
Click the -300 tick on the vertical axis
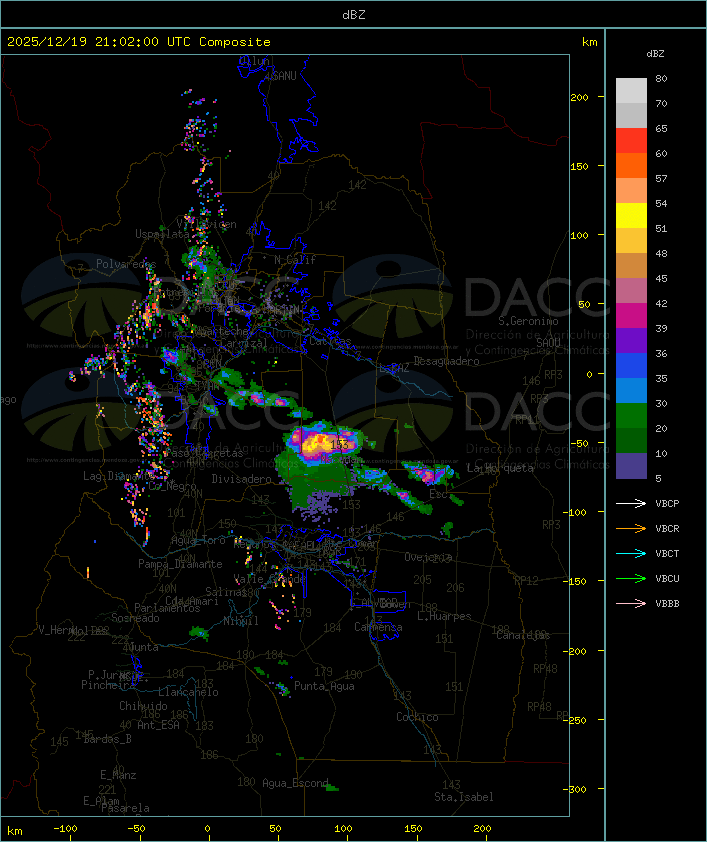(577, 789)
